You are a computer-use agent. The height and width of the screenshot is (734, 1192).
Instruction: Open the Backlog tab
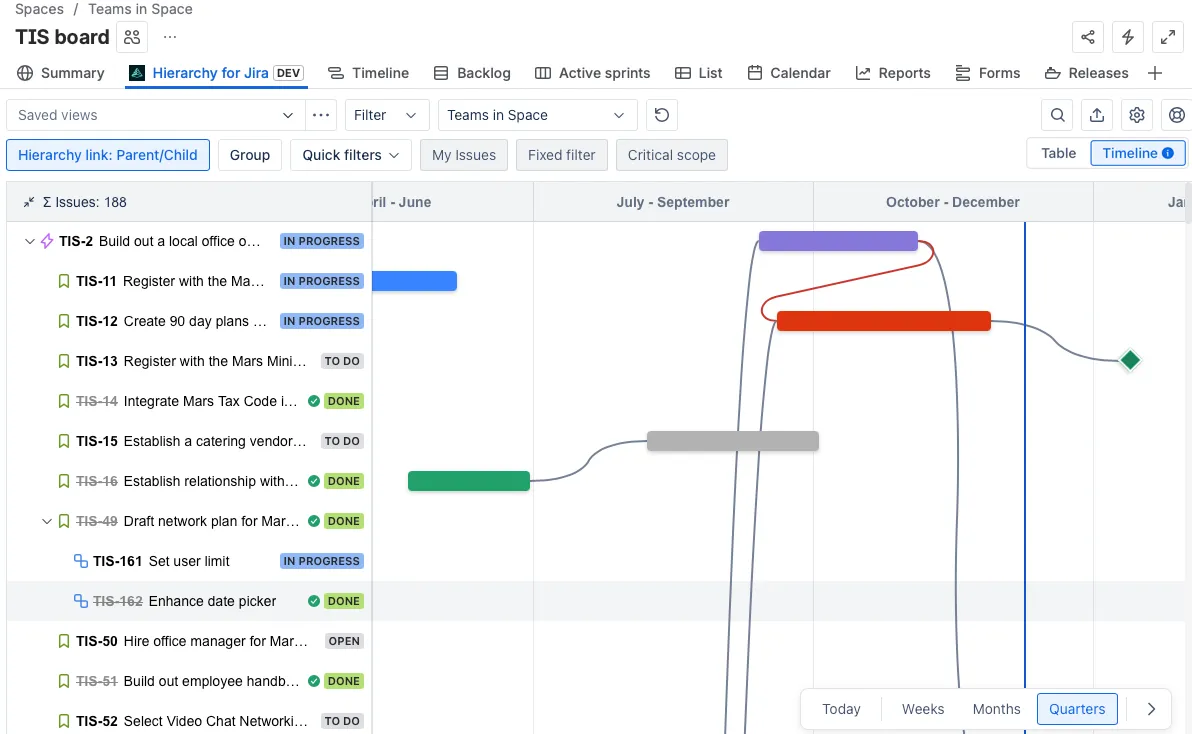click(472, 73)
